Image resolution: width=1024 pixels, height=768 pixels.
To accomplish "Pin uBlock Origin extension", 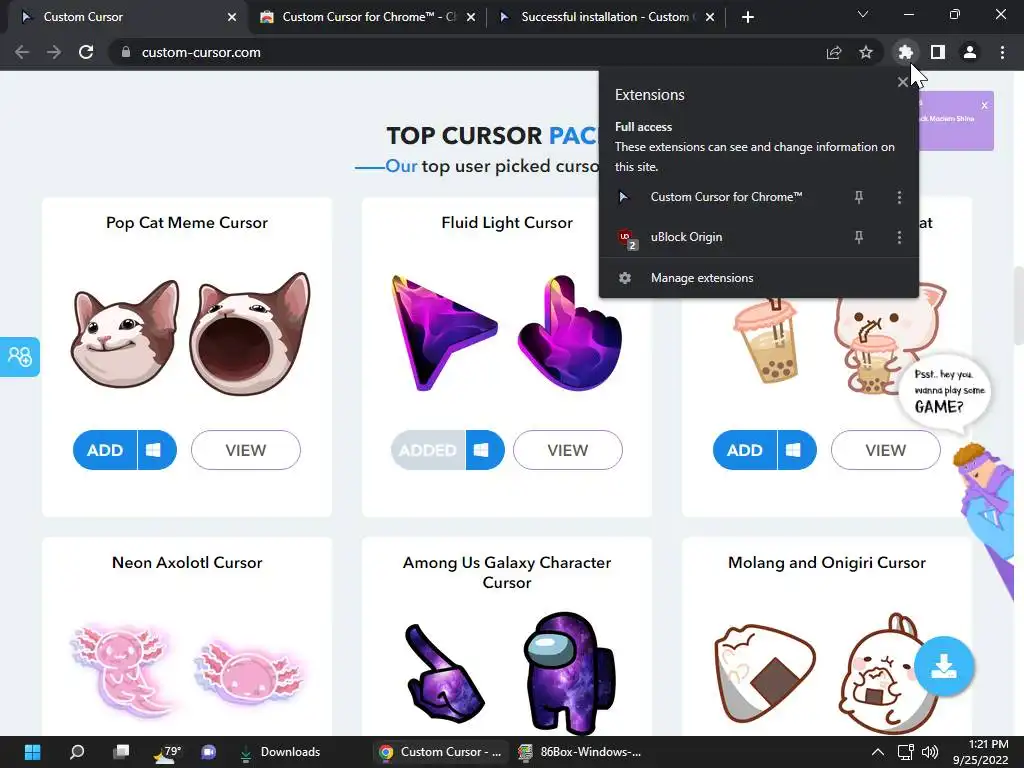I will [x=859, y=237].
